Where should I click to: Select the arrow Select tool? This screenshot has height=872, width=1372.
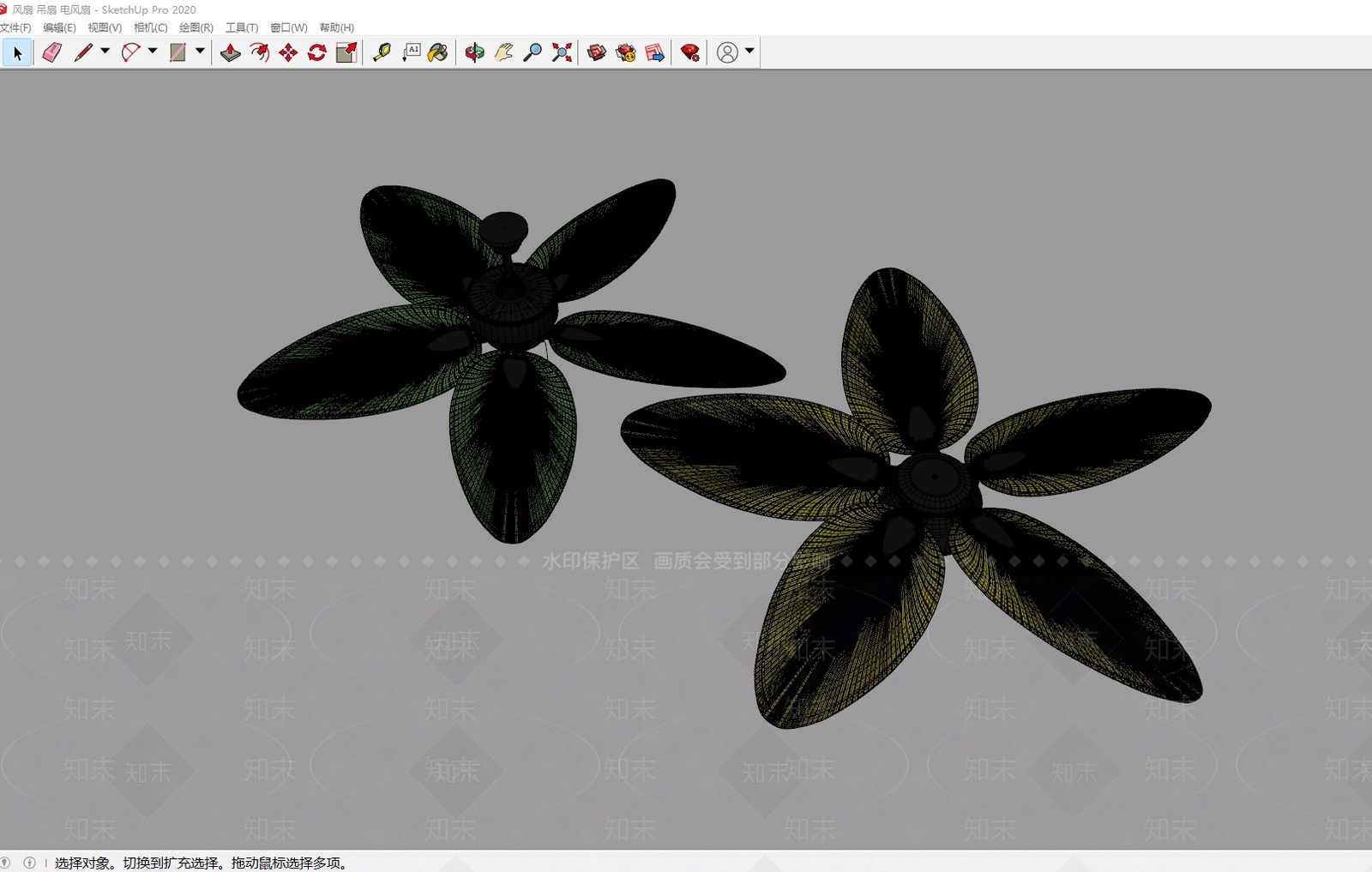coord(17,53)
